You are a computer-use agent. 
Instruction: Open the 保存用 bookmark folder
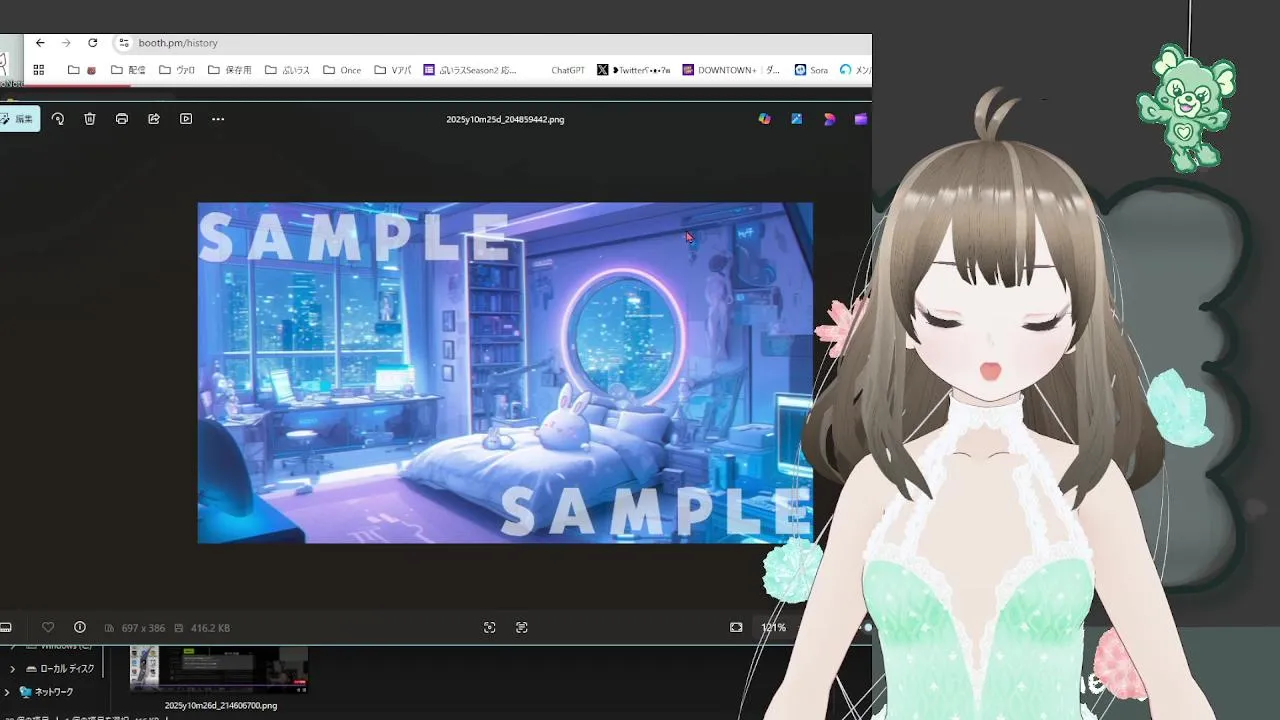click(x=230, y=70)
